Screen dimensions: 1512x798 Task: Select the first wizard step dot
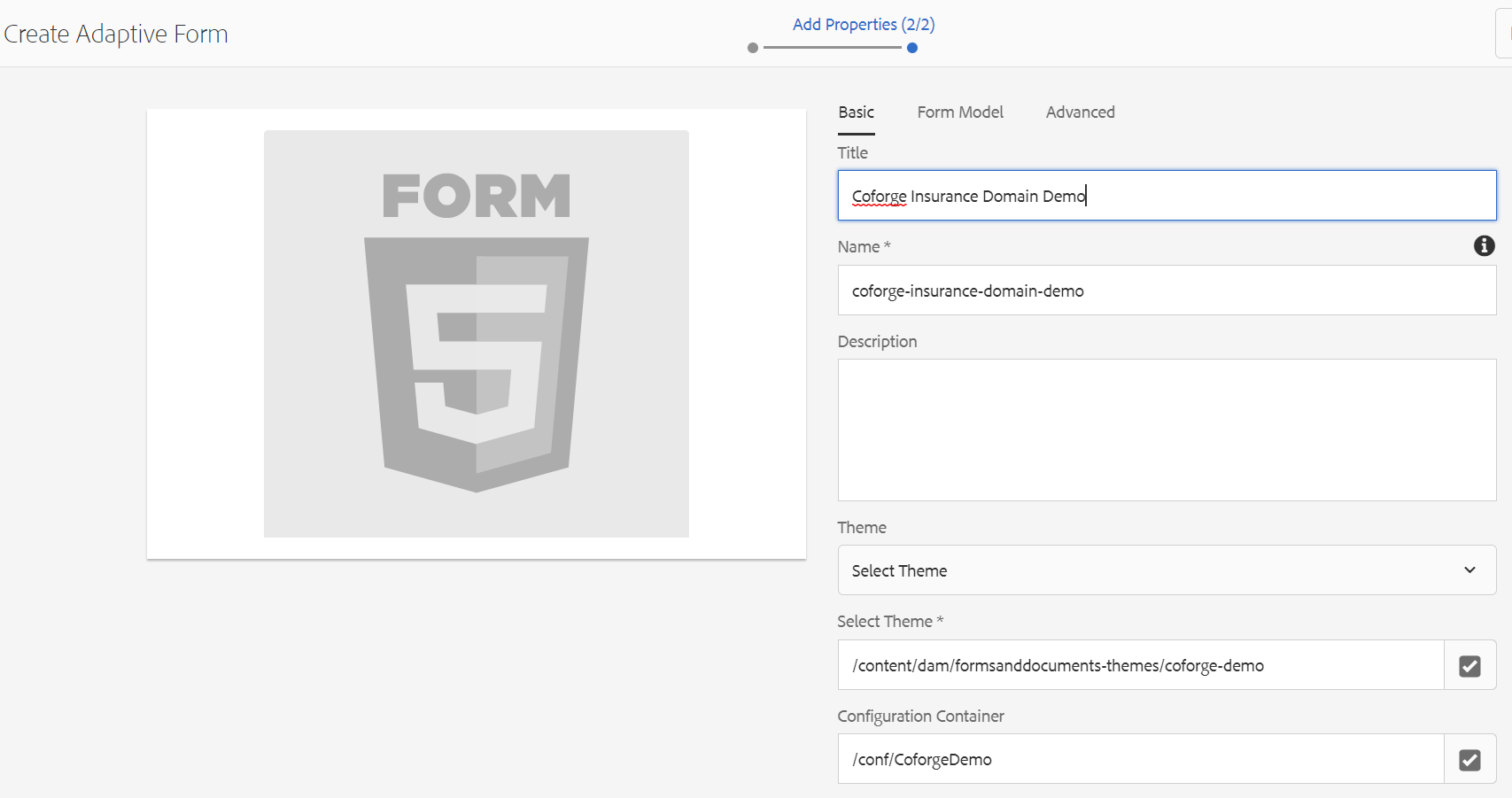point(753,48)
